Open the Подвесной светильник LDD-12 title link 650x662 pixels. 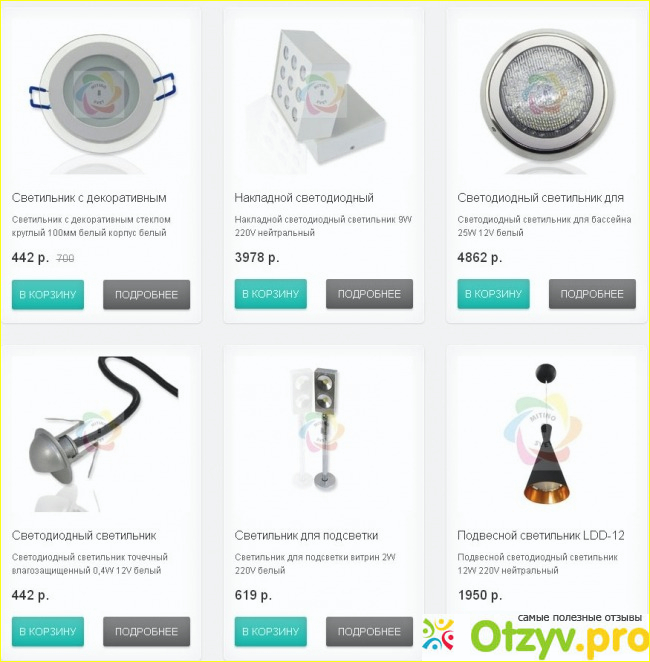click(x=541, y=535)
